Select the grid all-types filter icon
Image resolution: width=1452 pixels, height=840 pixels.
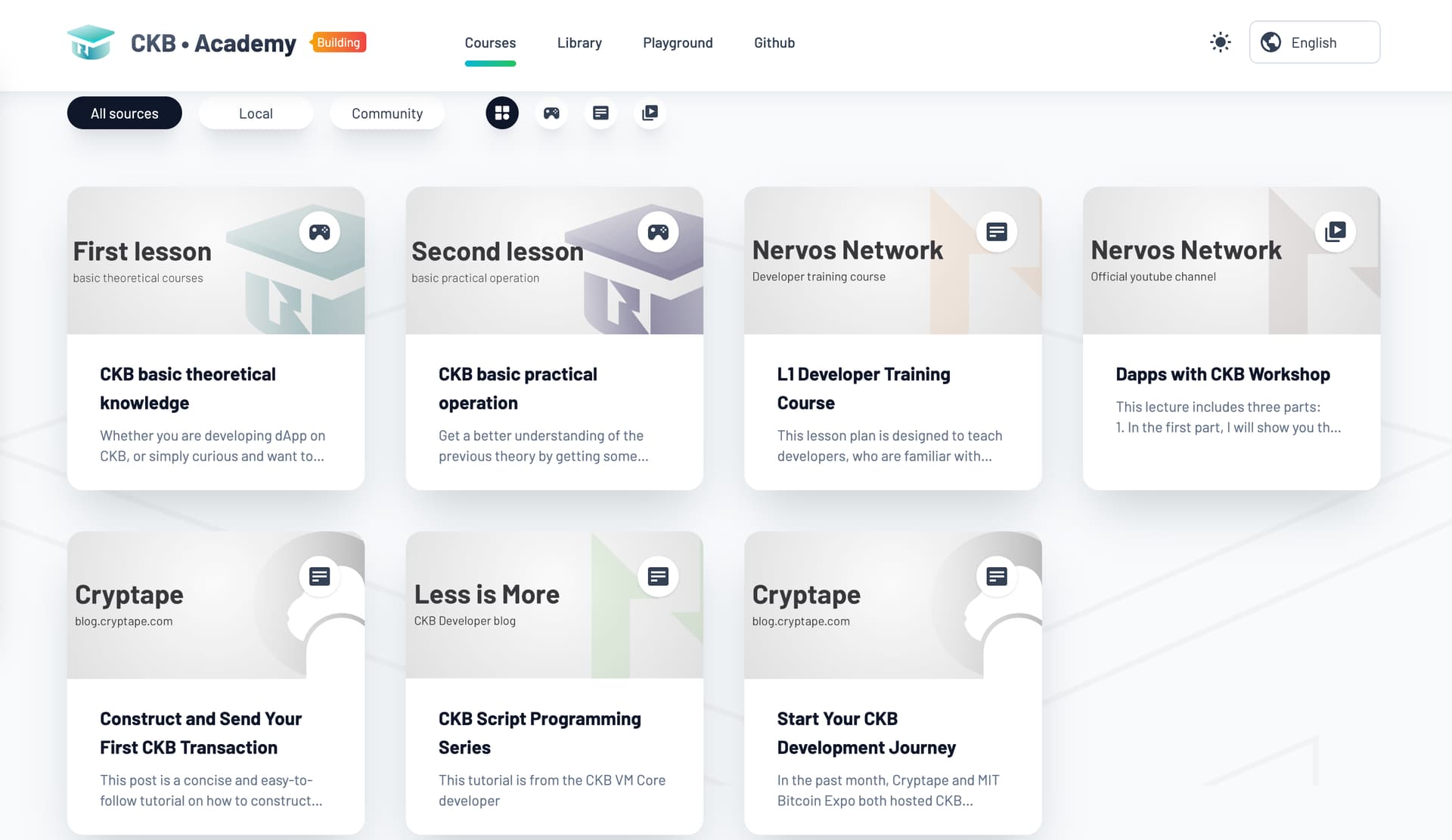pos(502,113)
